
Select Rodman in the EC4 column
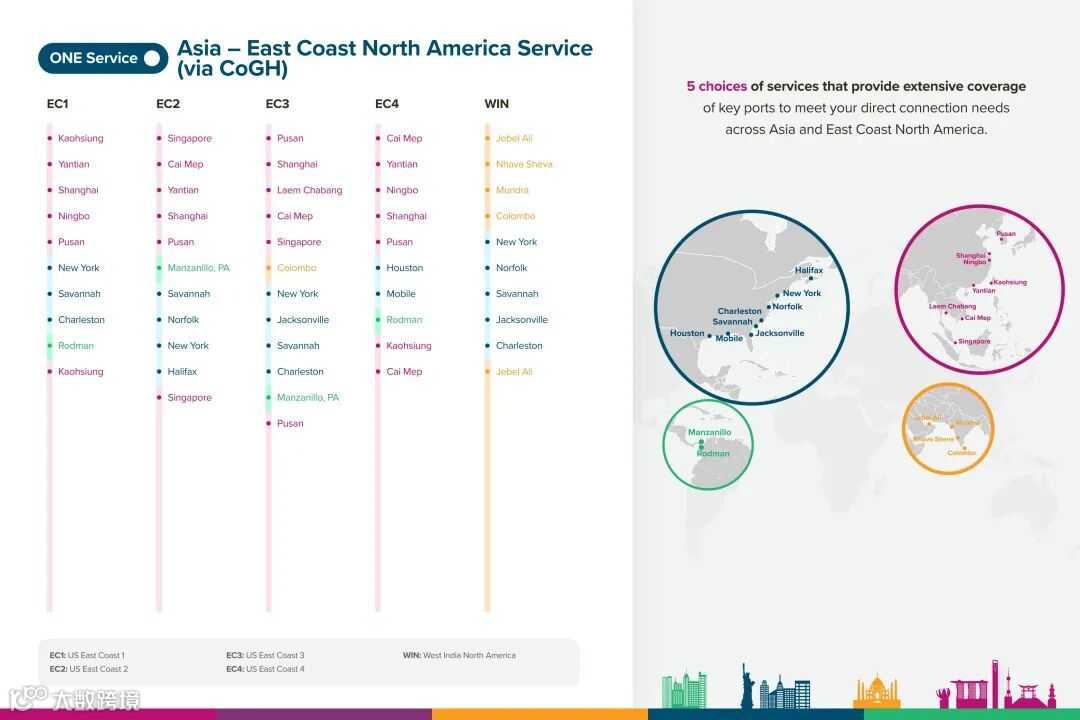click(404, 320)
